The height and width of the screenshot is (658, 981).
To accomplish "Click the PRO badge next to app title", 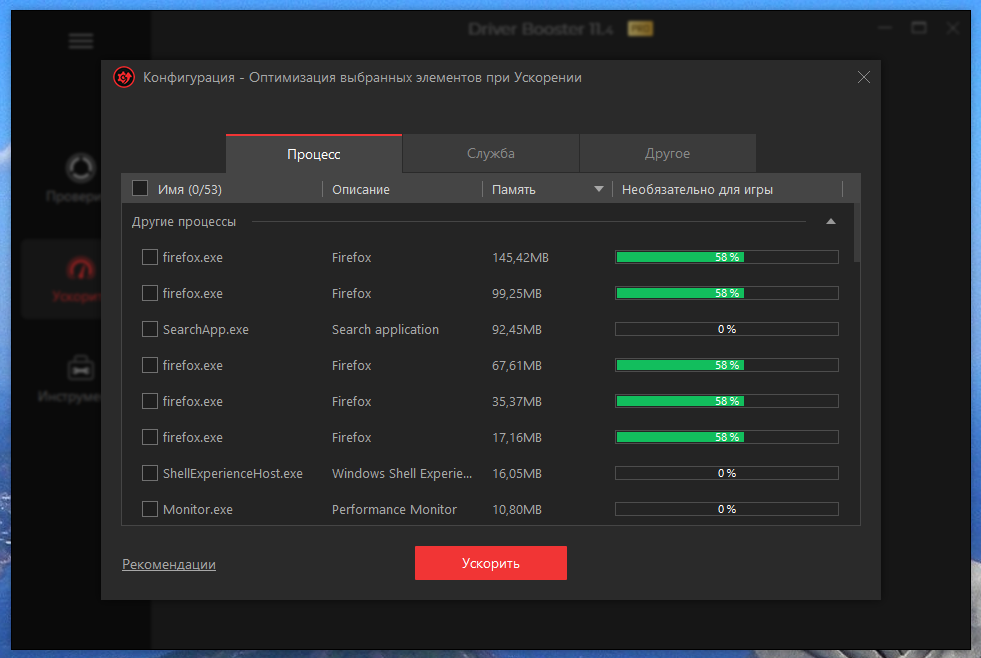I will pyautogui.click(x=640, y=28).
